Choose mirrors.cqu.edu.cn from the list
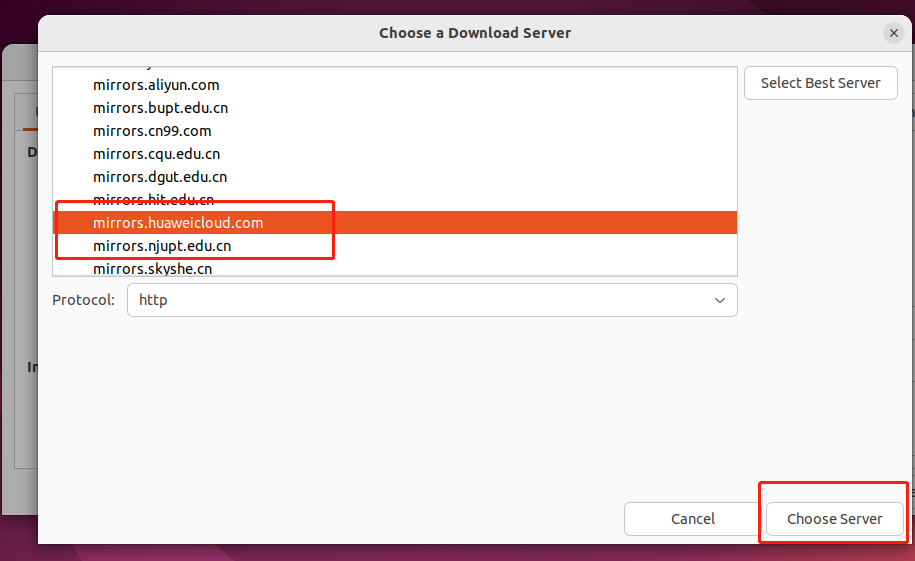This screenshot has width=915, height=561. click(x=156, y=154)
